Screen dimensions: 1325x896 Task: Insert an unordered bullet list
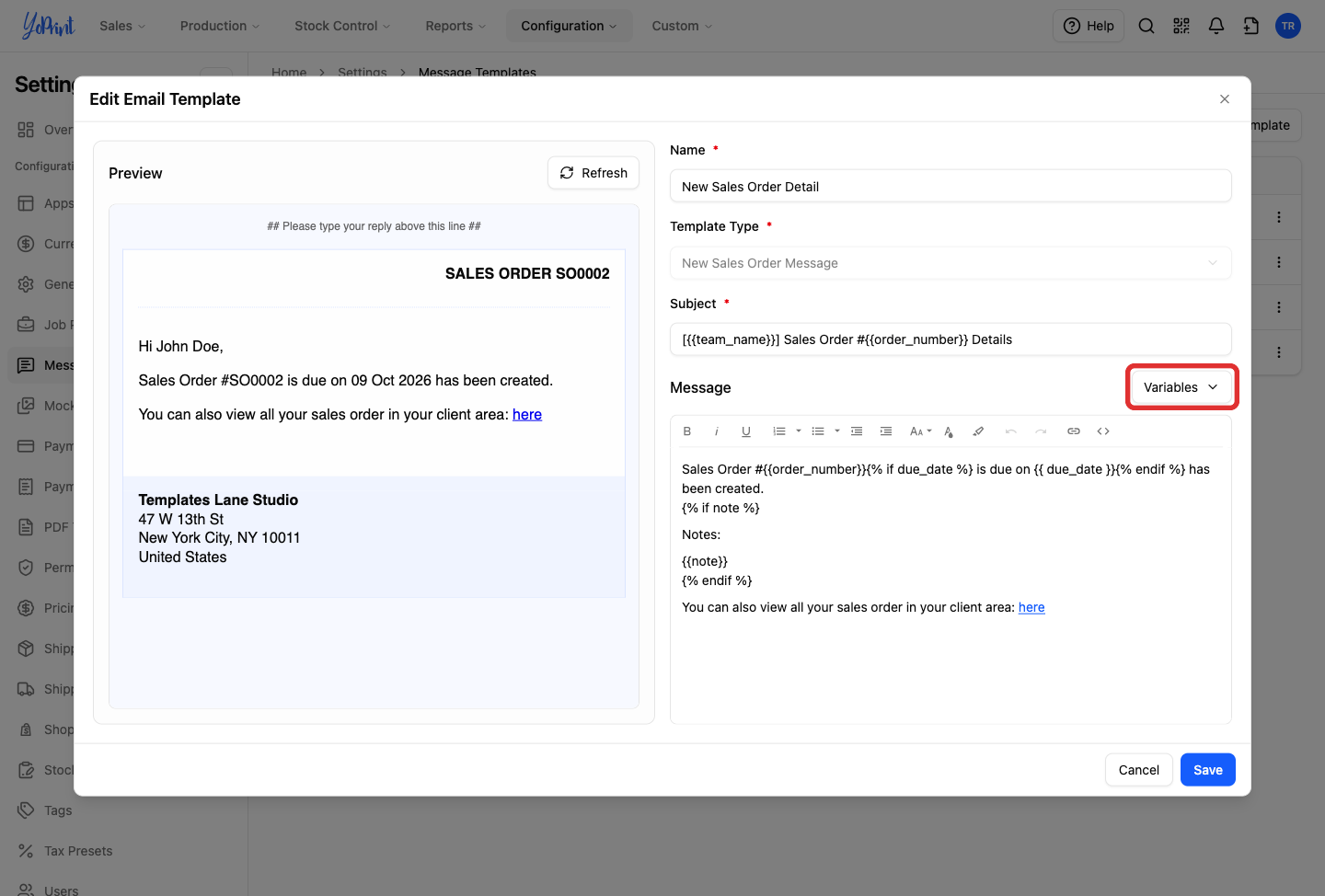pos(818,431)
